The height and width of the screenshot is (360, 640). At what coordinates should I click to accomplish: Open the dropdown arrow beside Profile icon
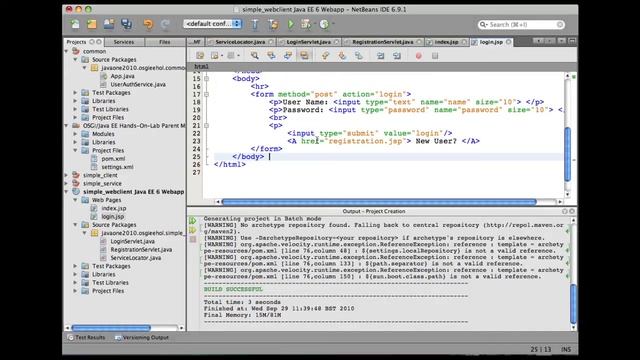click(x=333, y=24)
